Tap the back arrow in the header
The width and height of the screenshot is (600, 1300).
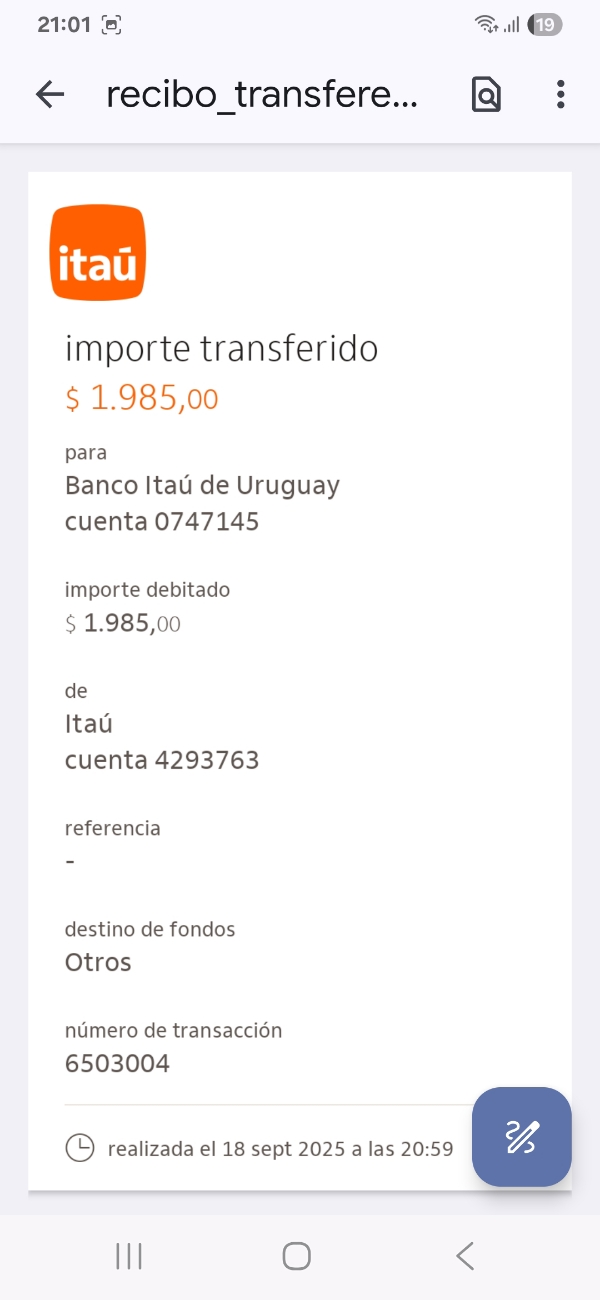click(x=49, y=95)
